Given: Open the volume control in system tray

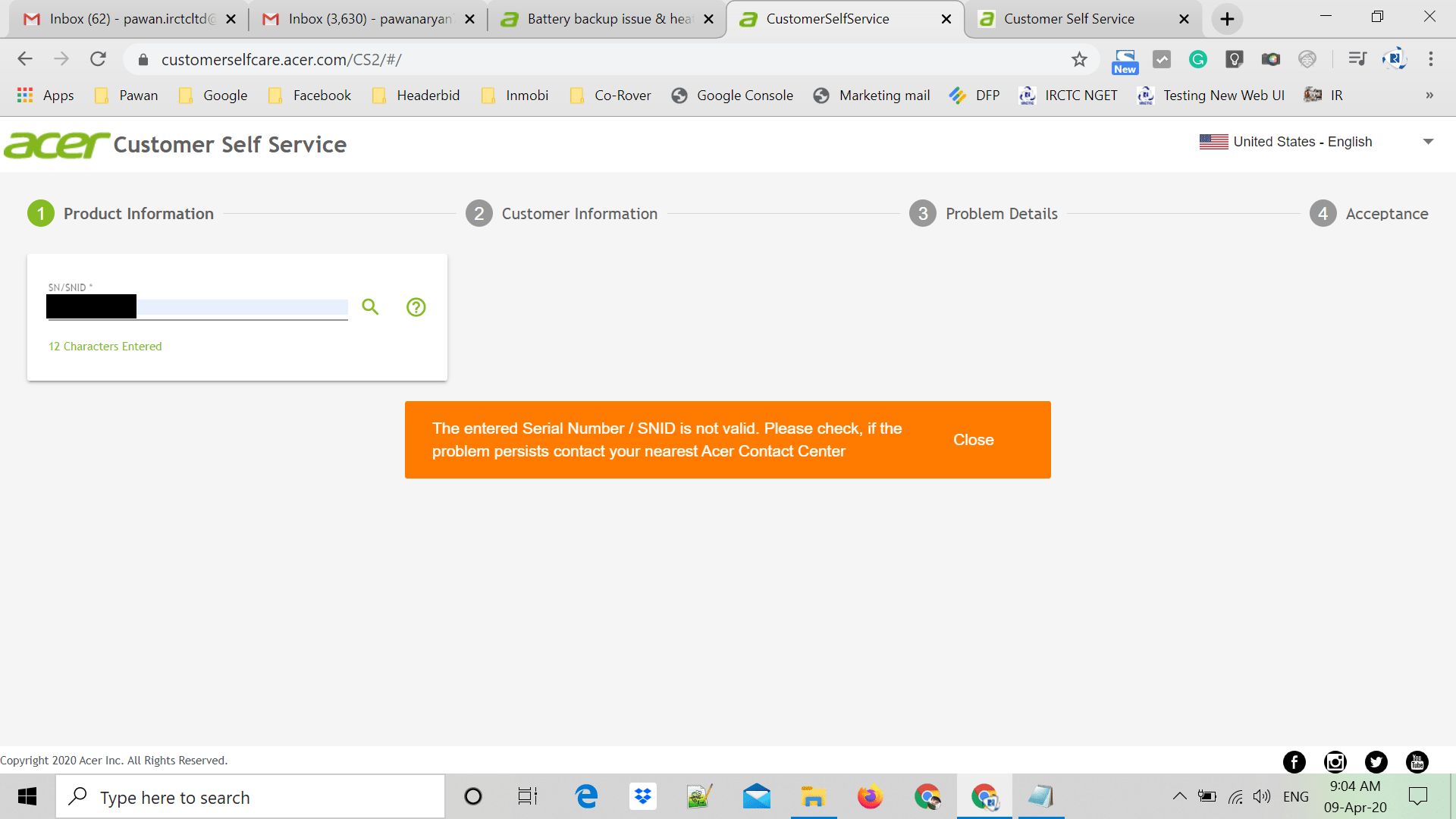Looking at the screenshot, I should click(x=1262, y=796).
